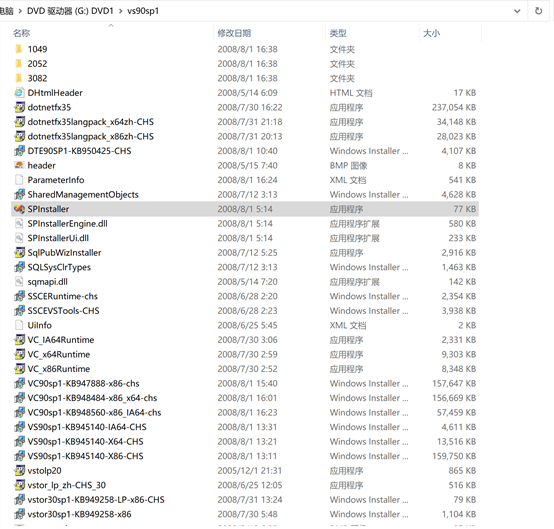The width and height of the screenshot is (554, 529).
Task: Sort files by 类型 column
Action: (x=338, y=33)
